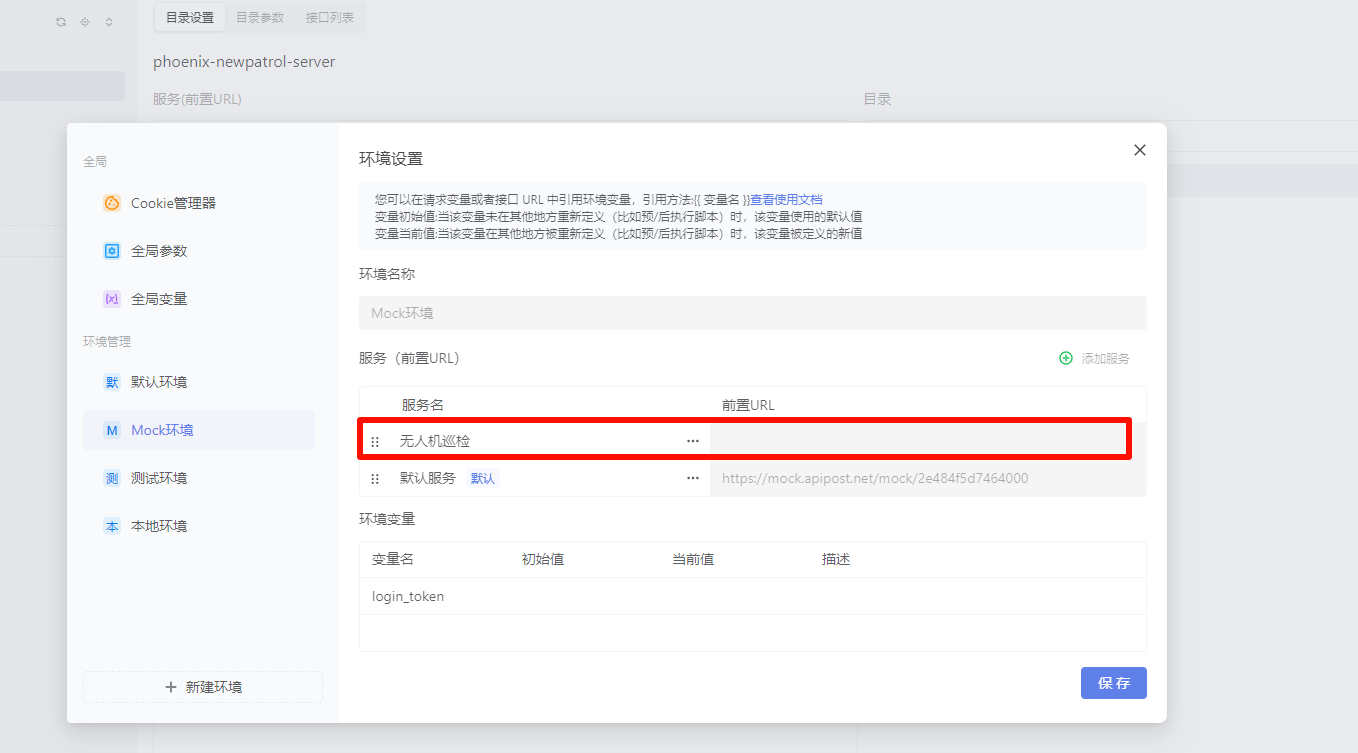Switch to 接口列表 tab in background

pyautogui.click(x=330, y=18)
